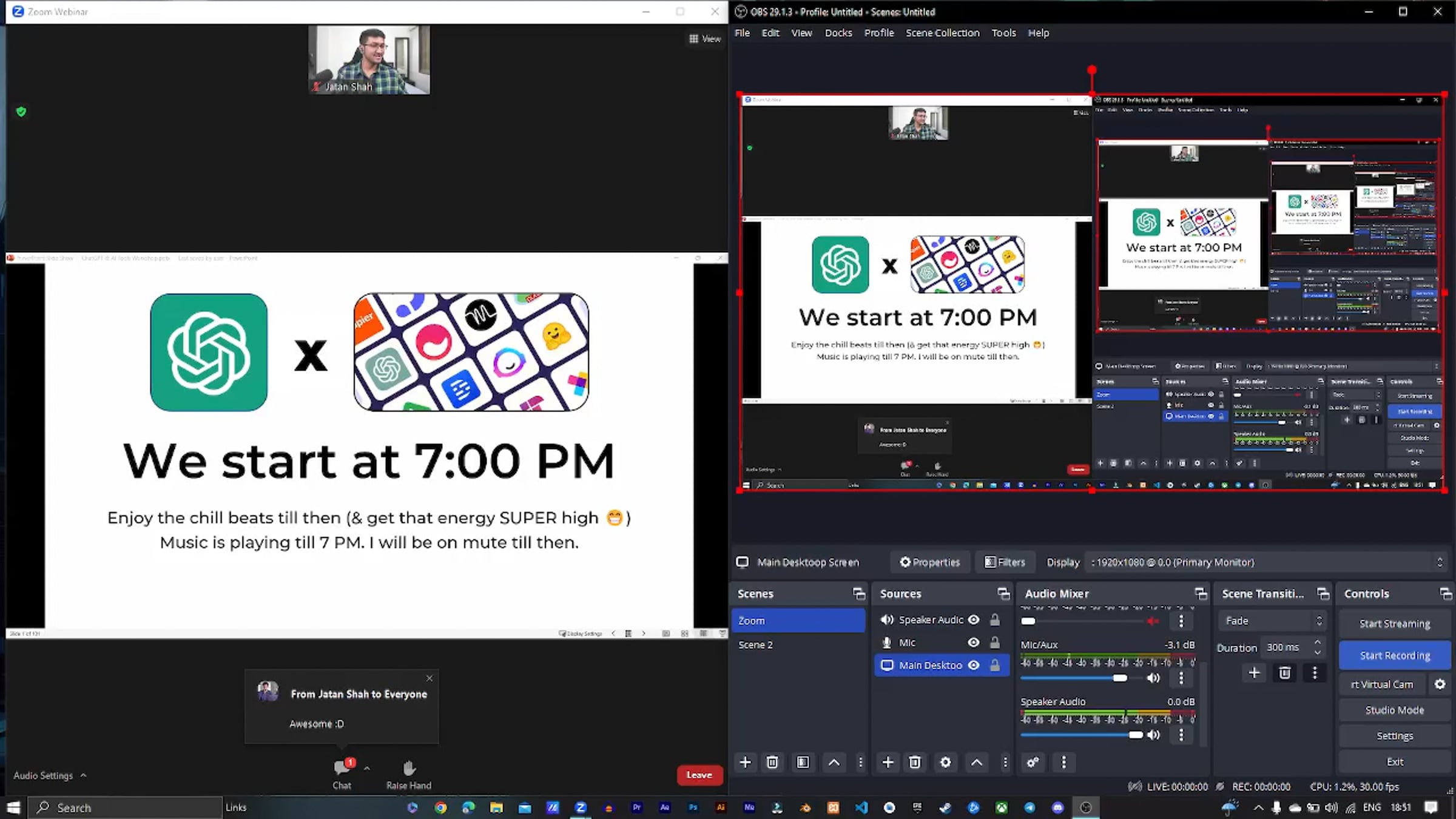The height and width of the screenshot is (819, 1456).
Task: Remove selected source with trash icon
Action: 915,762
